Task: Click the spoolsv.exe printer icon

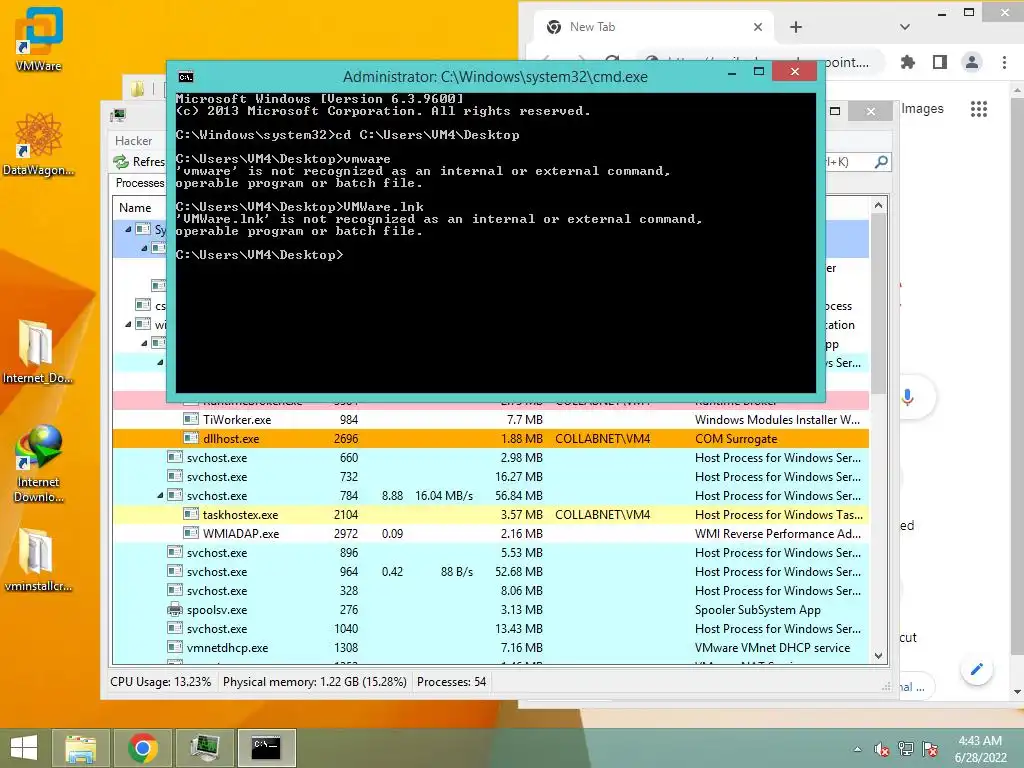Action: pos(174,610)
